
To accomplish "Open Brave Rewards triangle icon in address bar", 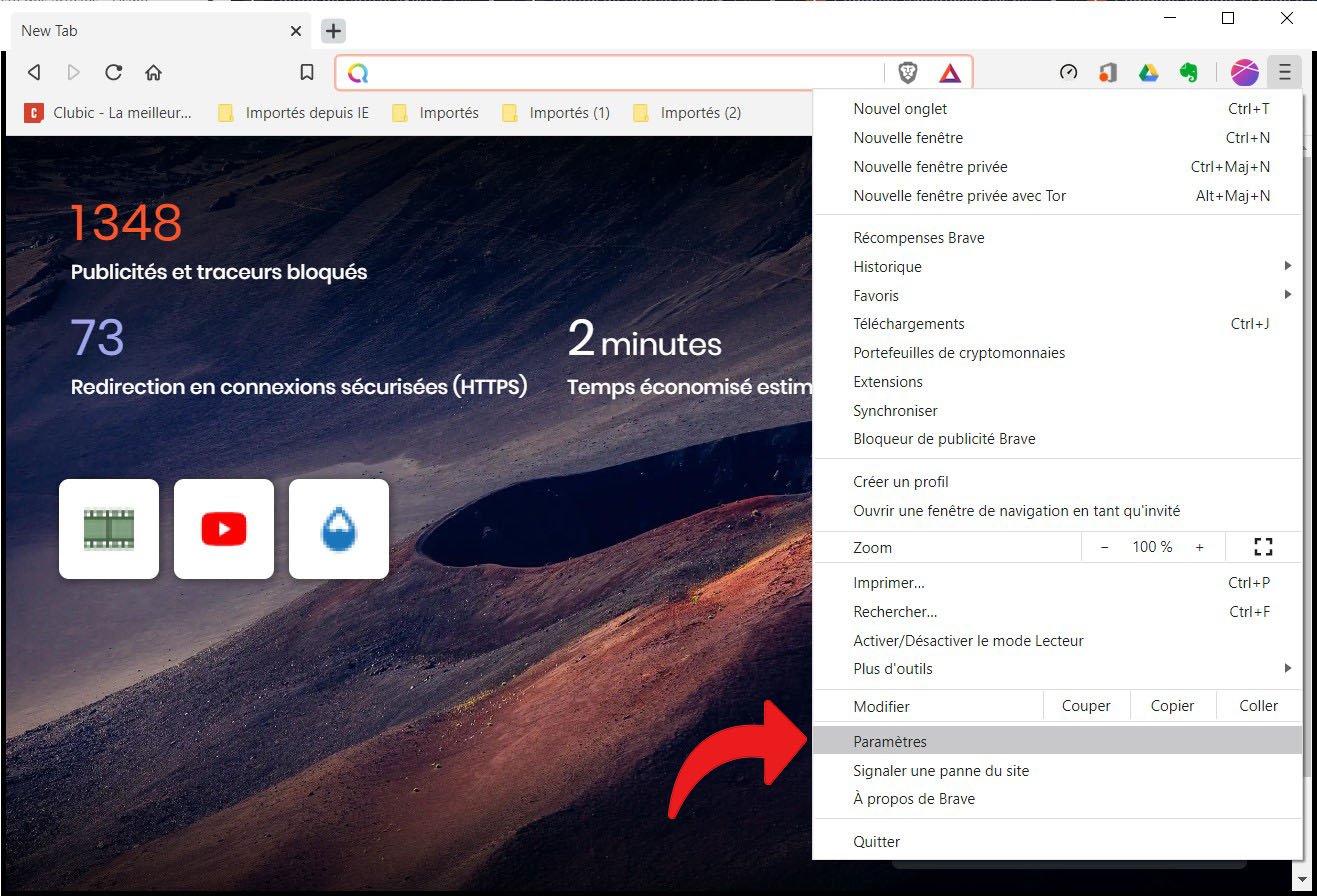I will (950, 72).
